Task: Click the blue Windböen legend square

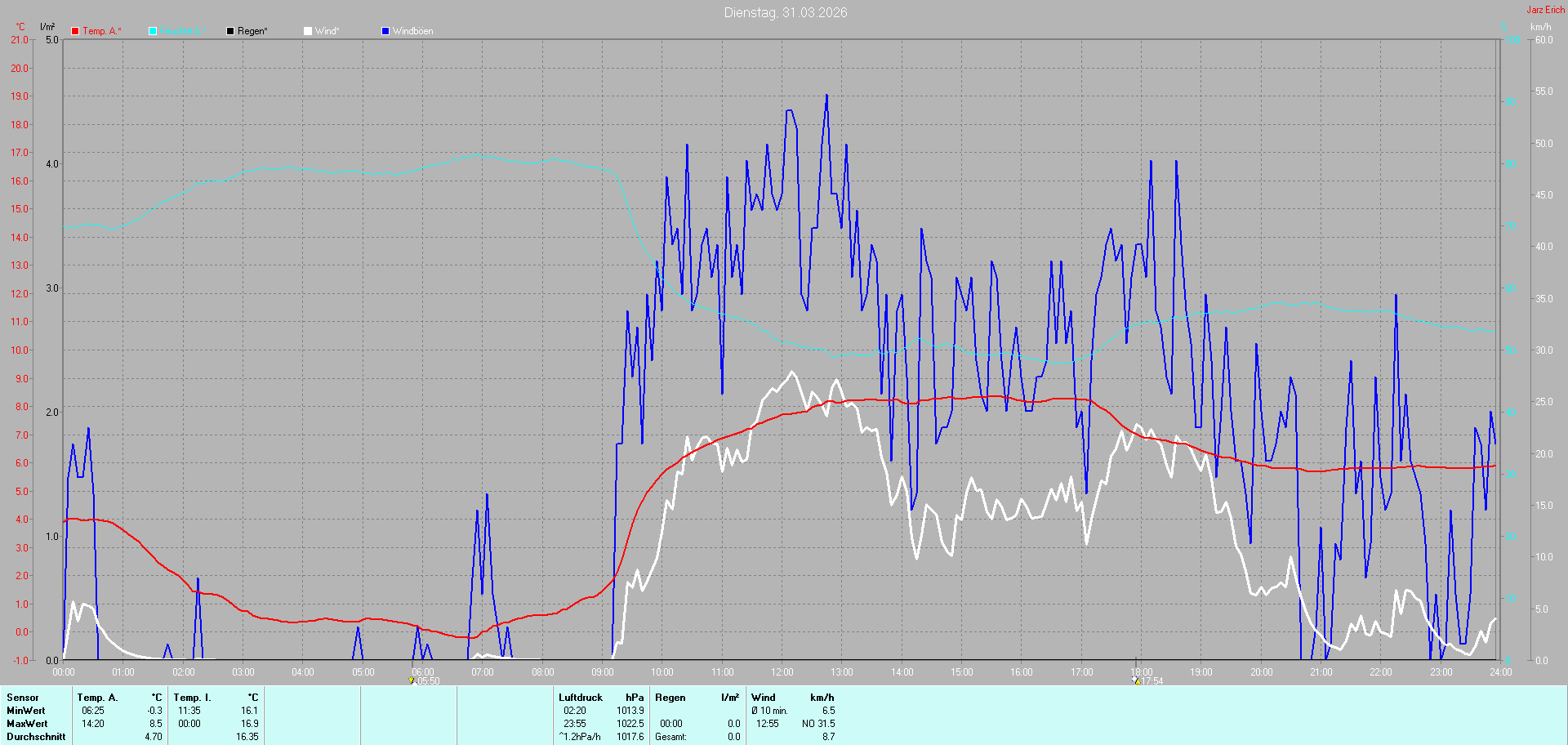Action: [385, 31]
